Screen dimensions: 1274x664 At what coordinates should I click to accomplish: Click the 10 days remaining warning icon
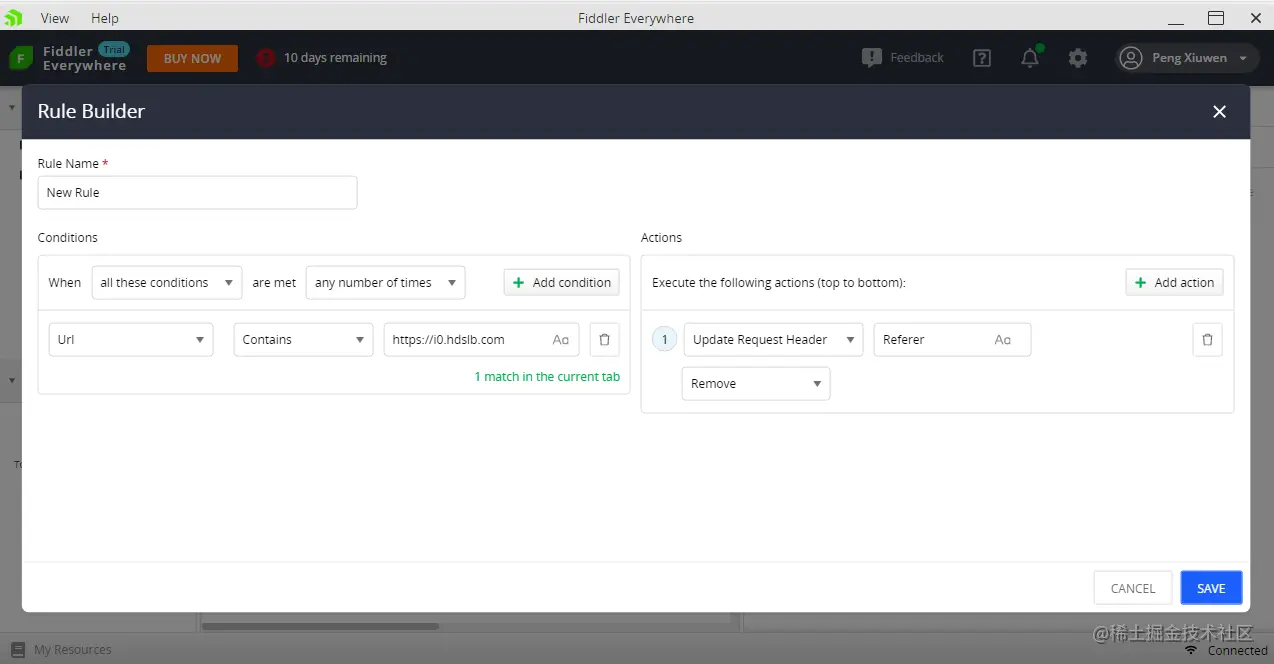pyautogui.click(x=265, y=58)
